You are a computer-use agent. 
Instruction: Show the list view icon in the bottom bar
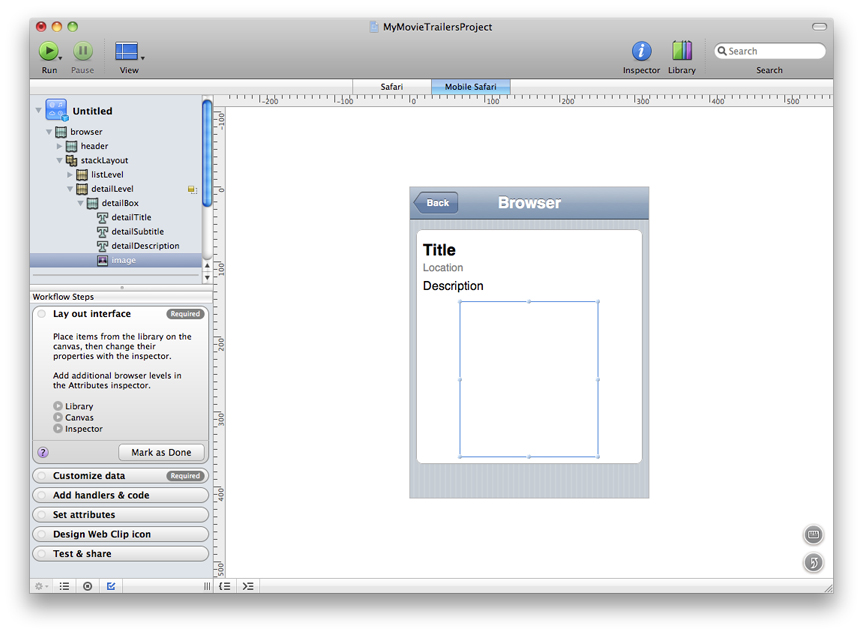click(x=64, y=586)
